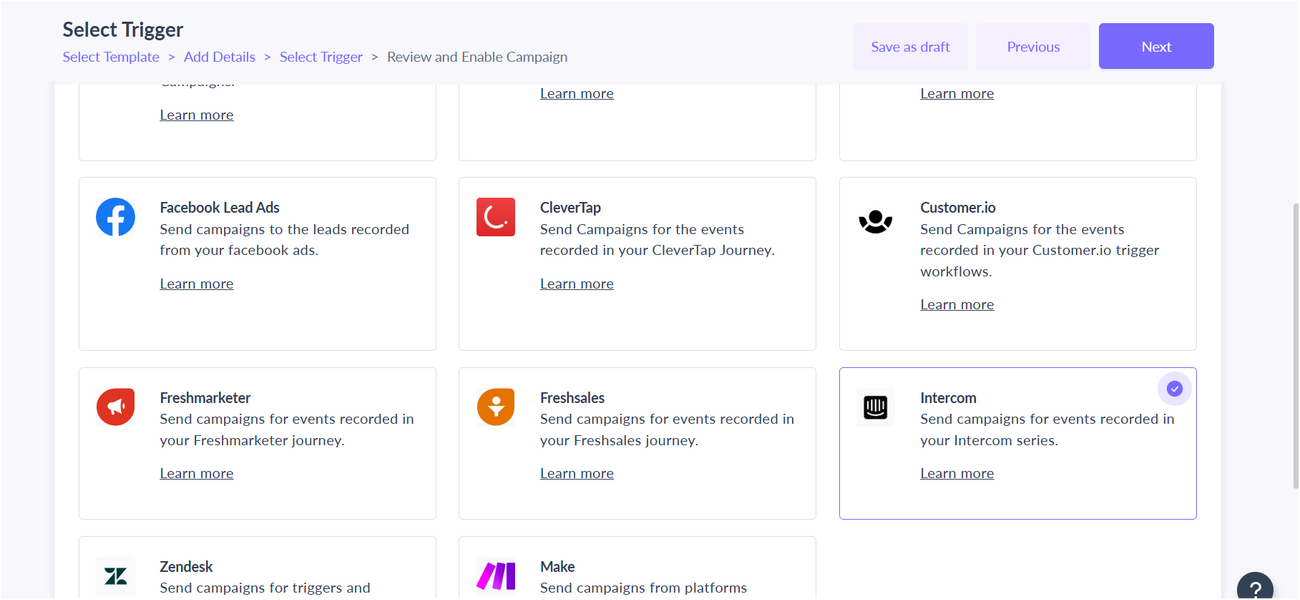Choose the Zendesk trigger title
The height and width of the screenshot is (600, 1300).
tap(186, 567)
